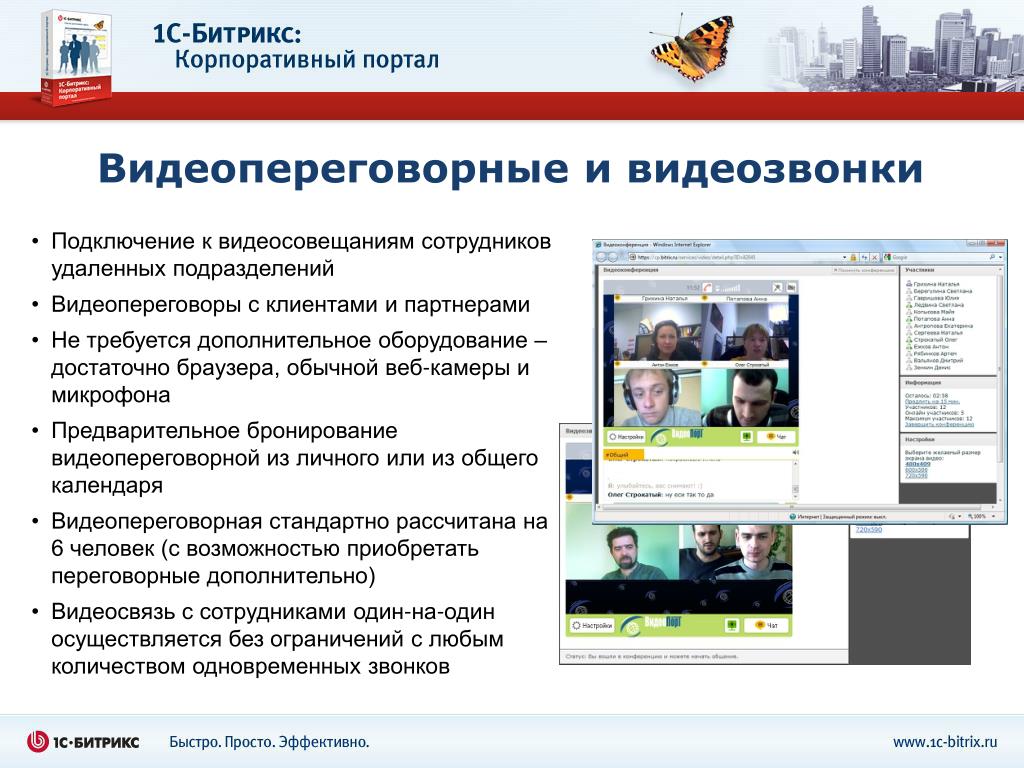Screen dimensions: 1024x768
Task: Click the ВидеоПорт logo in back window
Action: coord(652,624)
